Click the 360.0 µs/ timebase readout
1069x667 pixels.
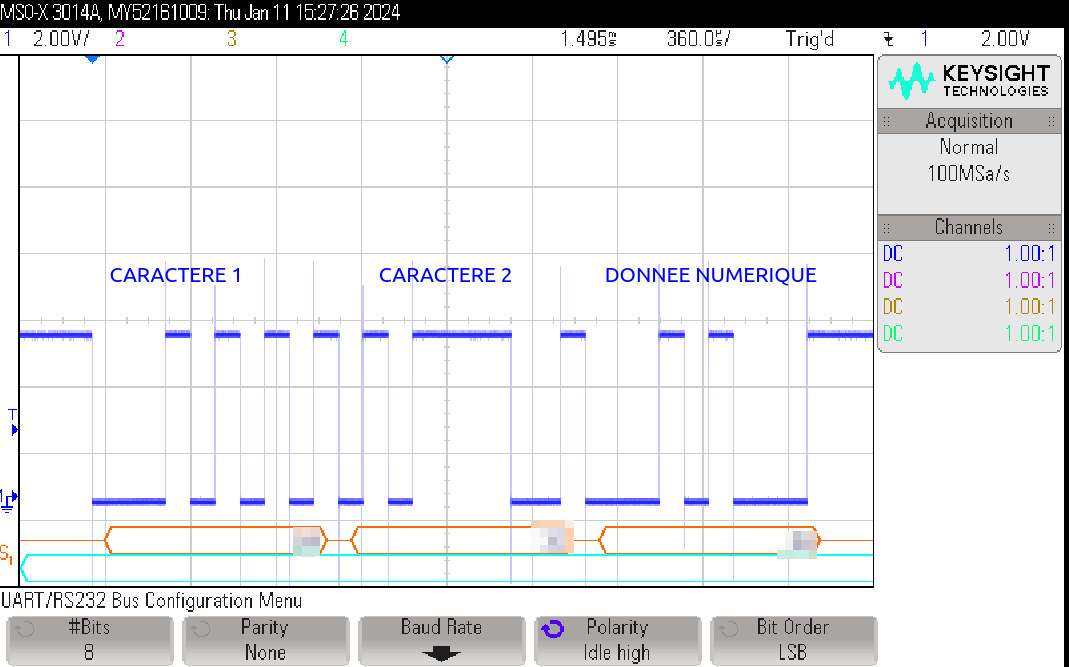coord(698,39)
